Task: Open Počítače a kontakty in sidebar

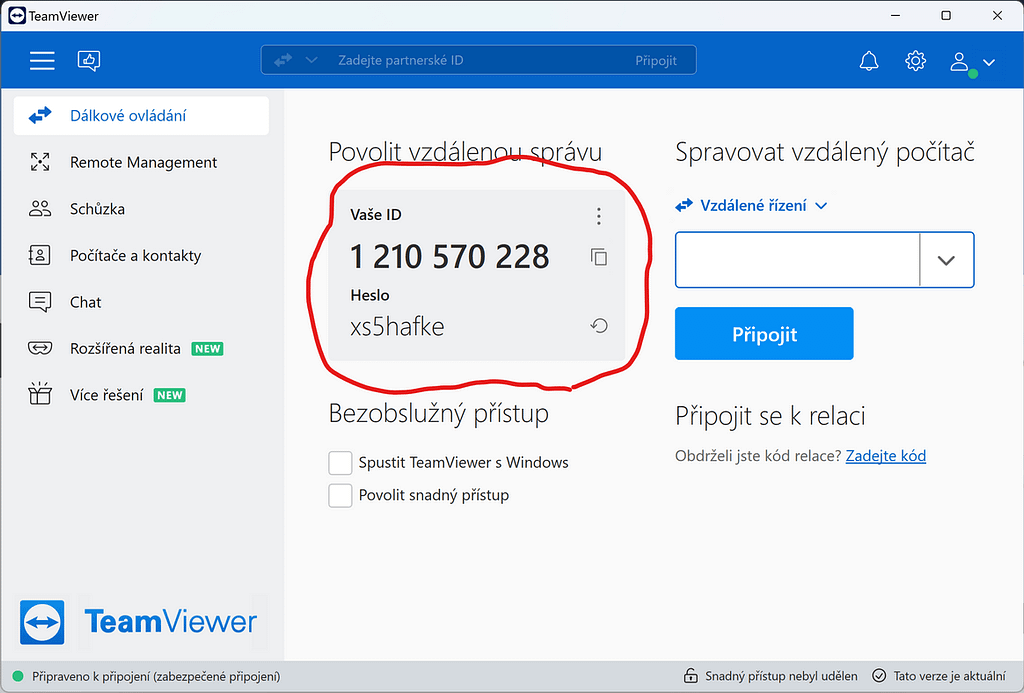Action: pos(141,255)
